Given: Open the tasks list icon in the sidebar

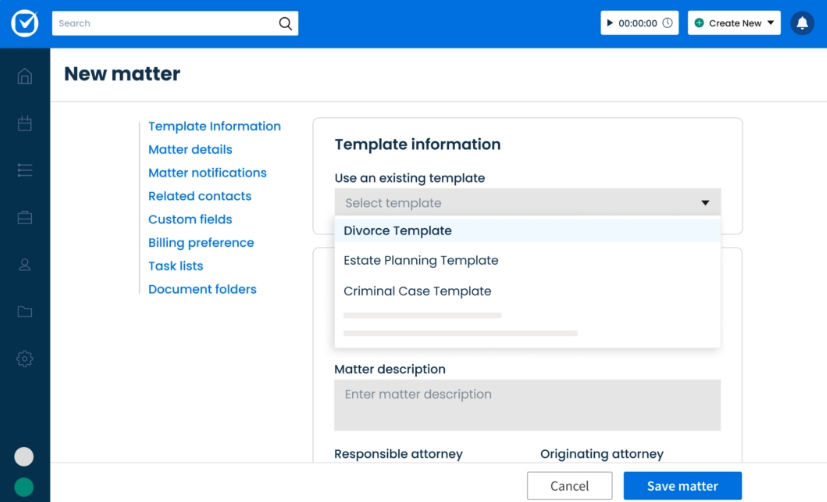Looking at the screenshot, I should click(x=25, y=170).
